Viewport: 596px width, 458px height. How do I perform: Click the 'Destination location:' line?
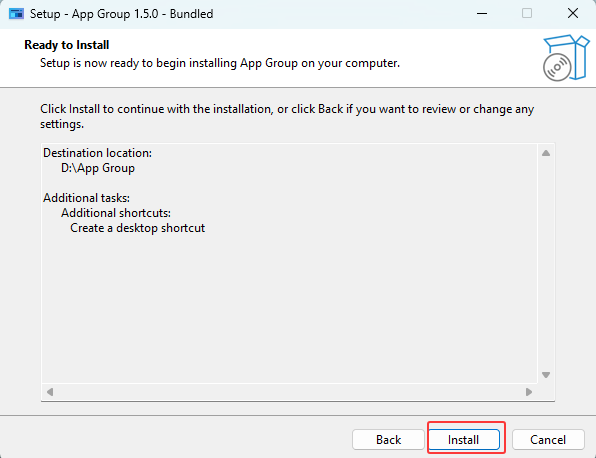(97, 153)
